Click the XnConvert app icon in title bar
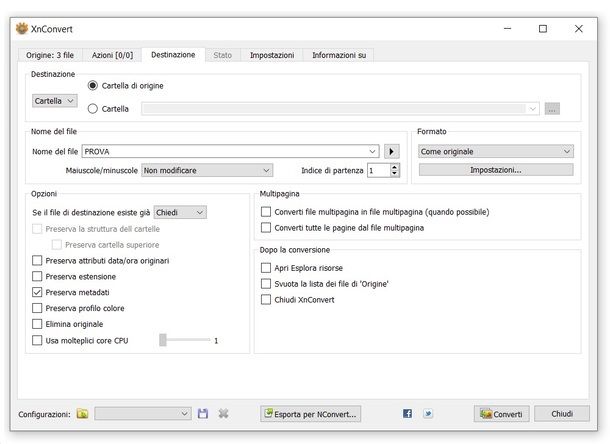 click(22, 29)
